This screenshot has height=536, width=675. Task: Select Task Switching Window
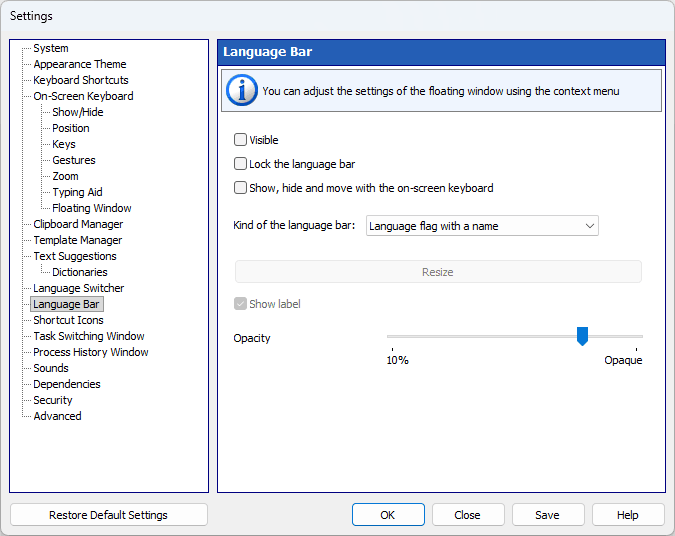pyautogui.click(x=89, y=336)
